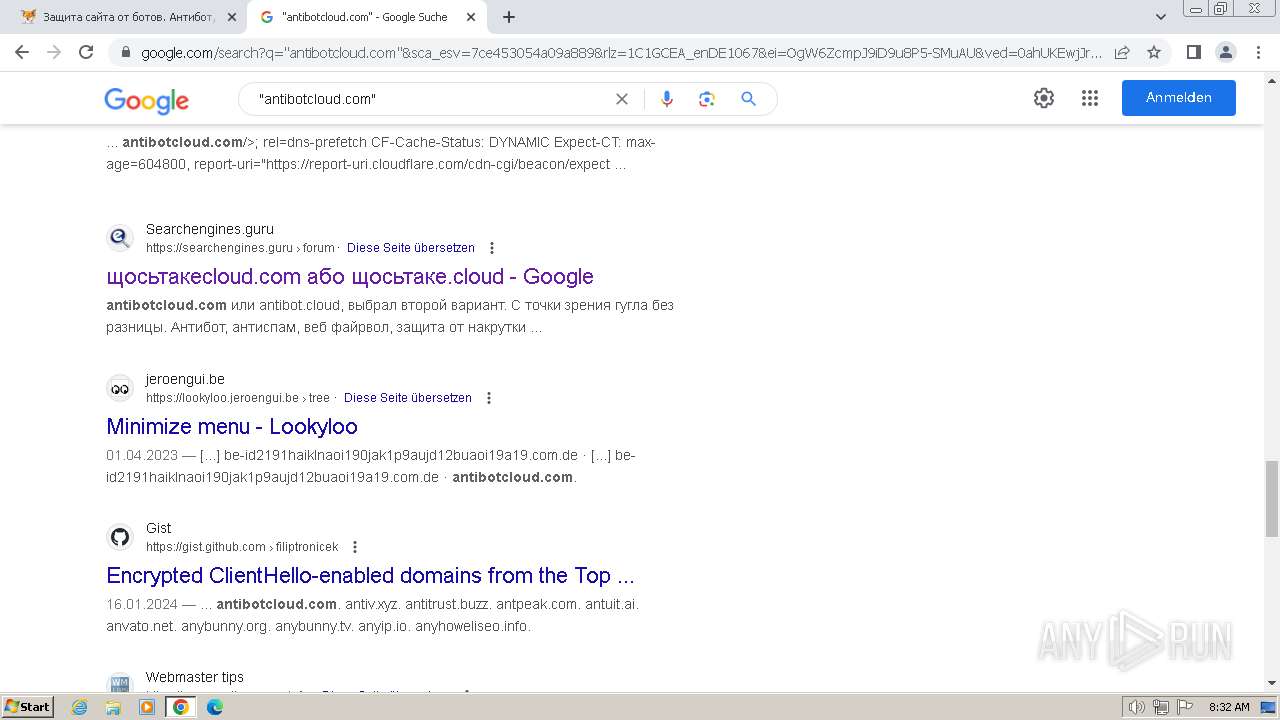This screenshot has width=1280, height=720.
Task: Open the Google logo homepage link
Action: (x=146, y=100)
